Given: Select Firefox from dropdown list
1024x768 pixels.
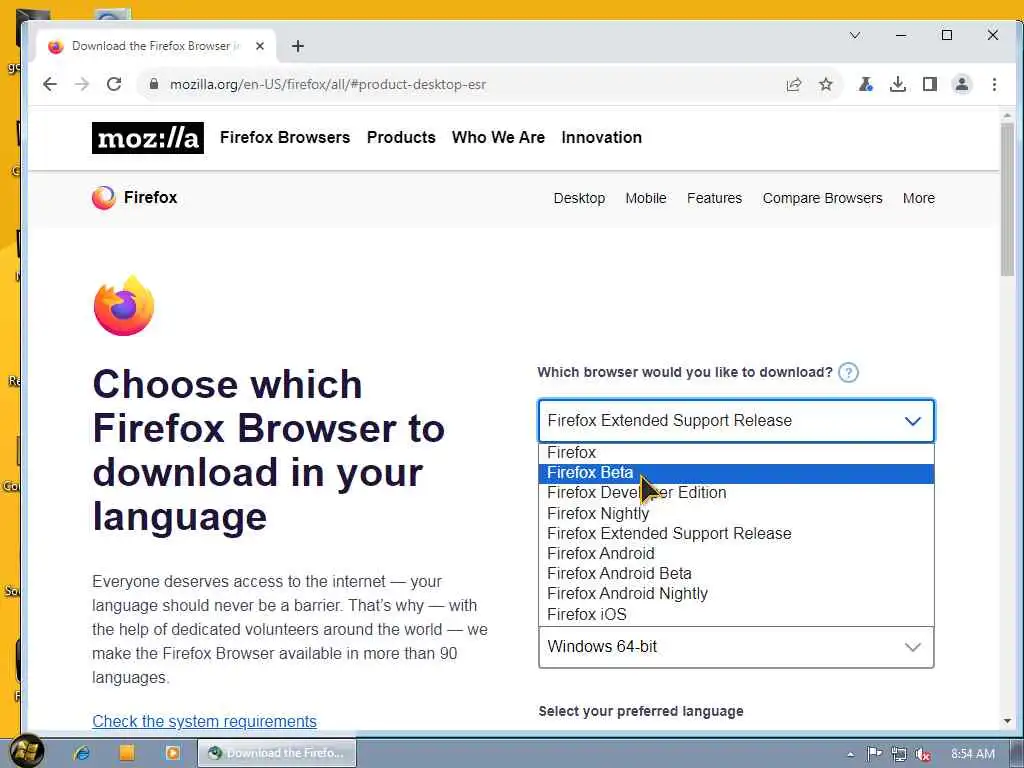Looking at the screenshot, I should (x=736, y=453).
